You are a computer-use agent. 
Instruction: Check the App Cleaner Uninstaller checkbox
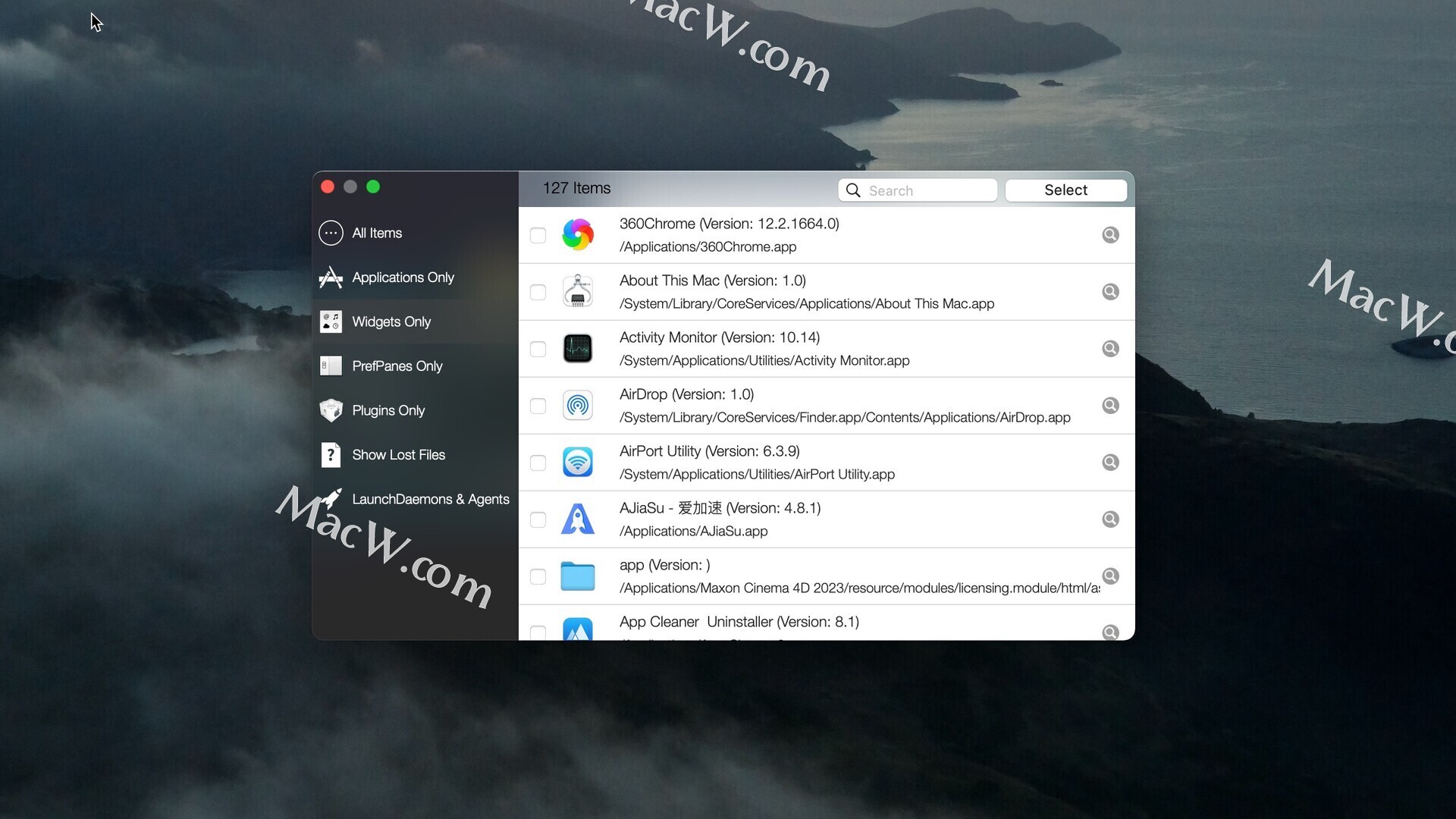pos(538,632)
